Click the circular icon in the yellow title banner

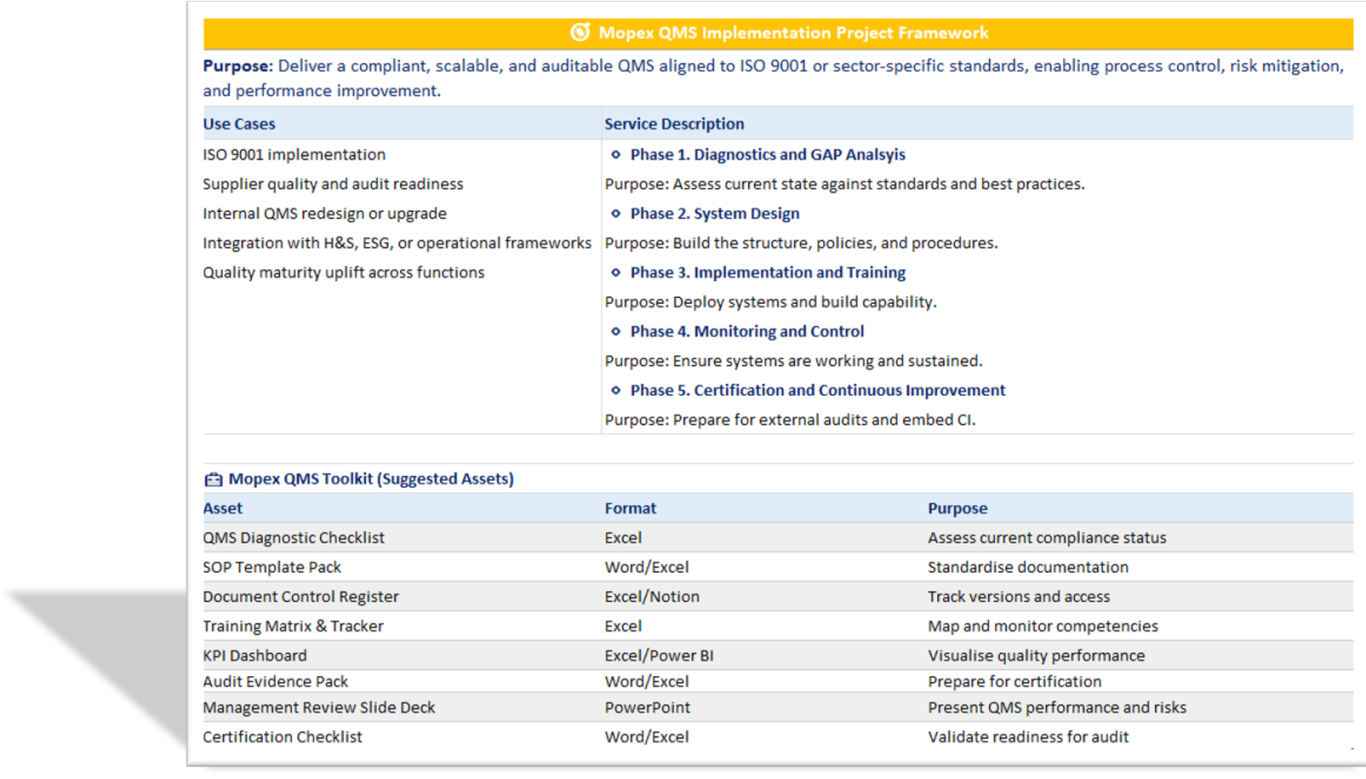point(580,33)
